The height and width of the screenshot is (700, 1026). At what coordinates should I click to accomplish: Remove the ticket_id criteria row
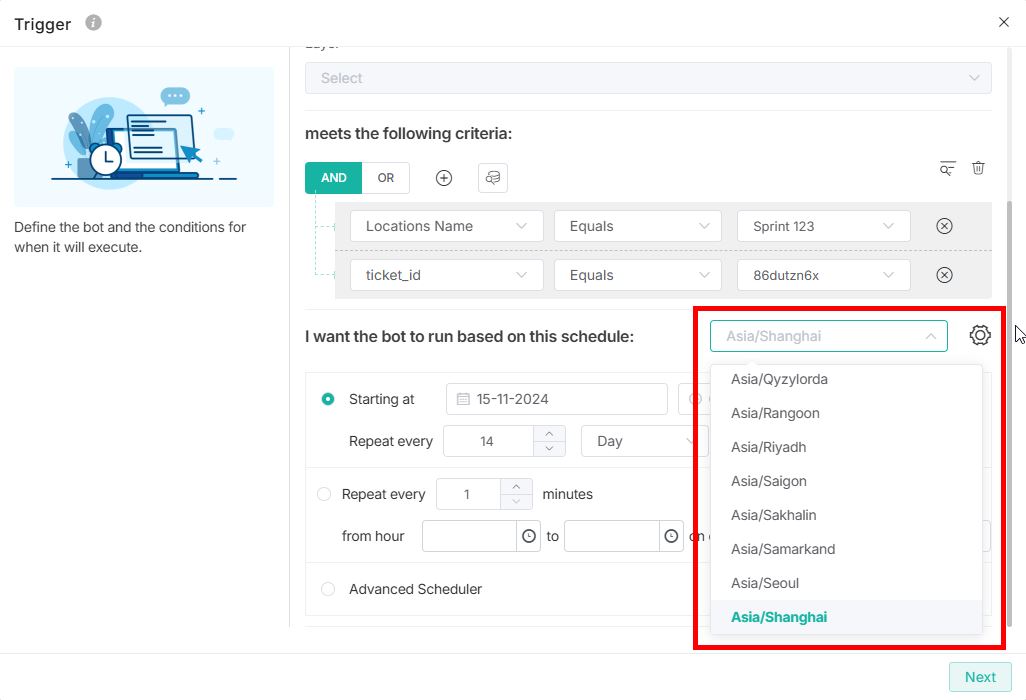pyautogui.click(x=944, y=275)
